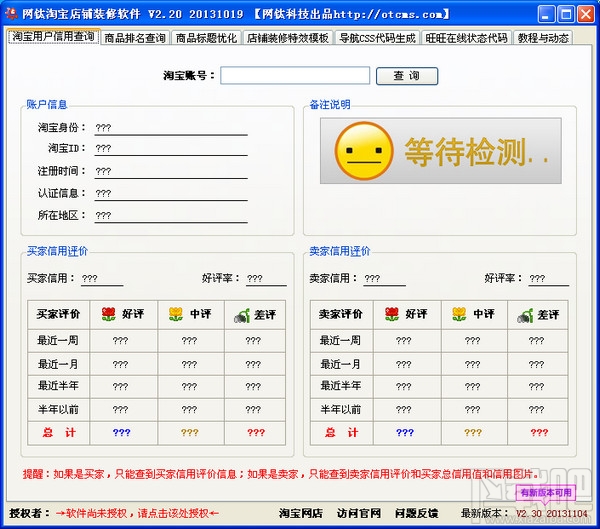Click the 认证信息 value field
Screen dimensions: 600x529
[x=171, y=193]
